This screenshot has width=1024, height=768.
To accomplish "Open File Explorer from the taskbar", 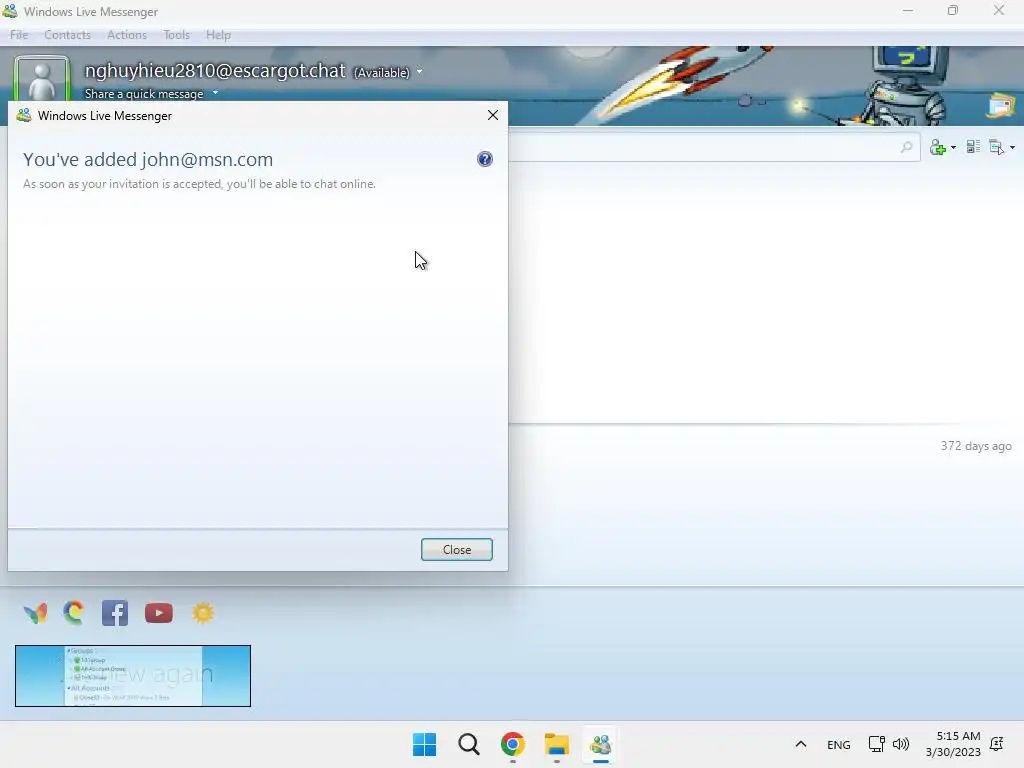I will pyautogui.click(x=557, y=744).
